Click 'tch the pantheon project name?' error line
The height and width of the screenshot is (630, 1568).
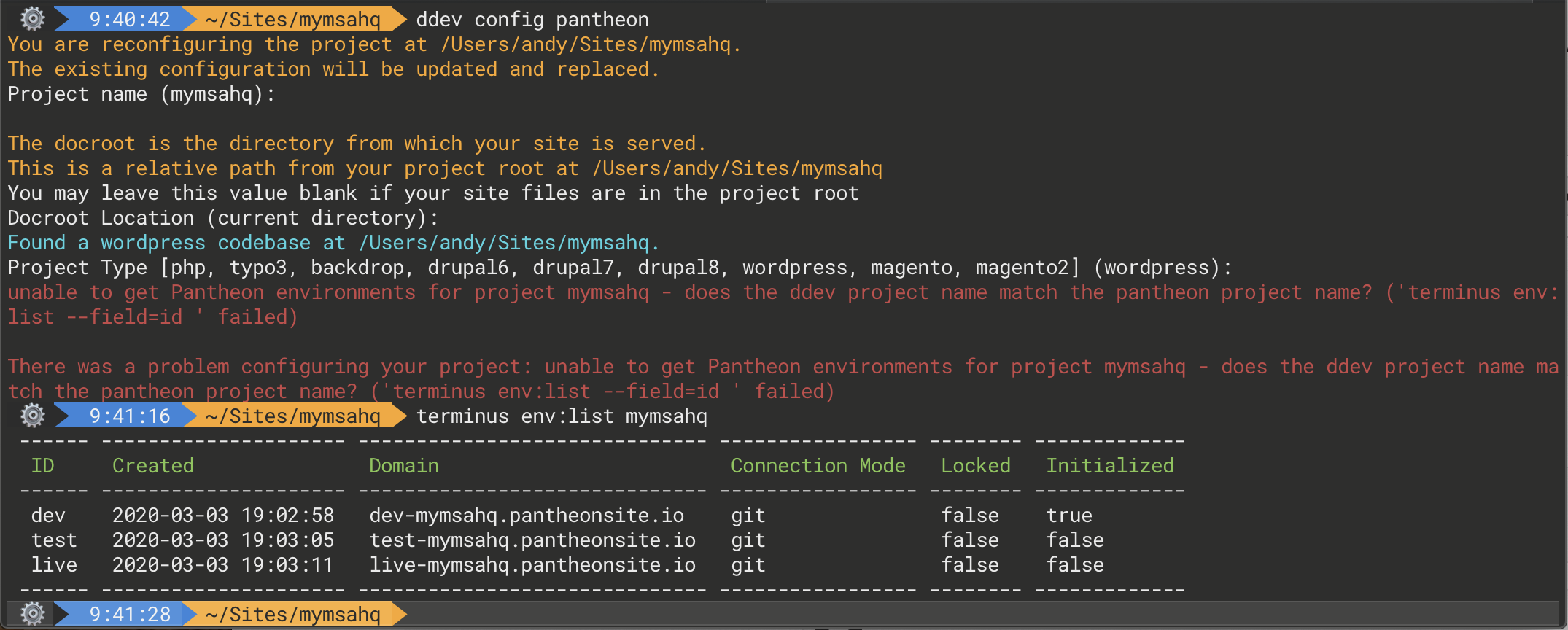[421, 392]
